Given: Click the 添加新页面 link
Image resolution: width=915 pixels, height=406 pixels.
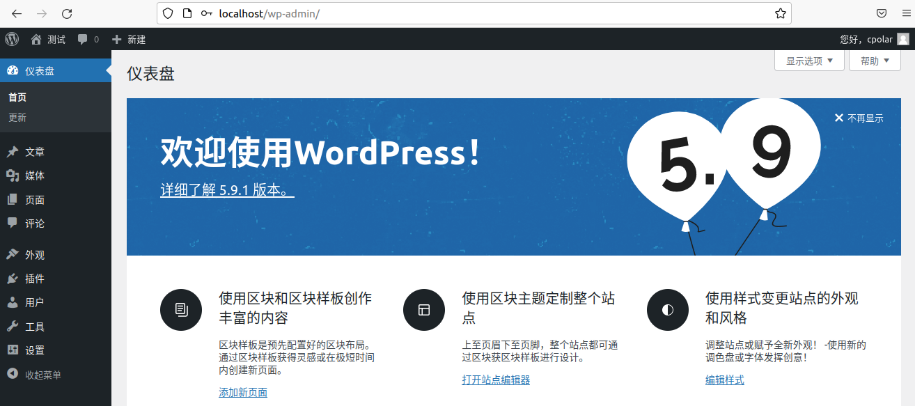Looking at the screenshot, I should (243, 393).
